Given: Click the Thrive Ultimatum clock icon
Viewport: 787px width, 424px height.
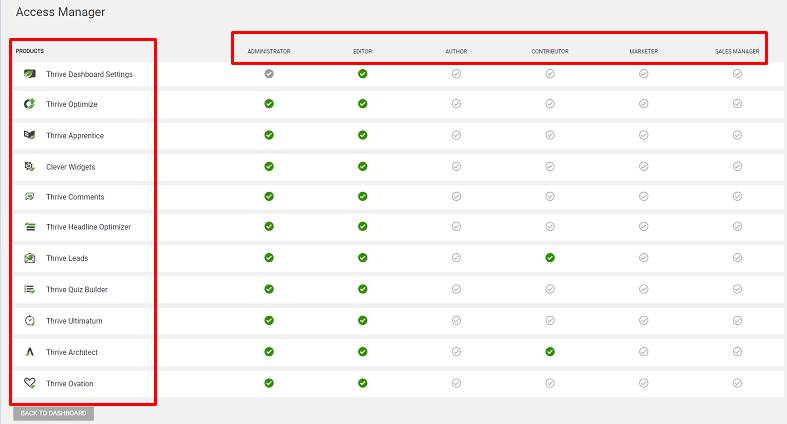Looking at the screenshot, I should coord(30,321).
